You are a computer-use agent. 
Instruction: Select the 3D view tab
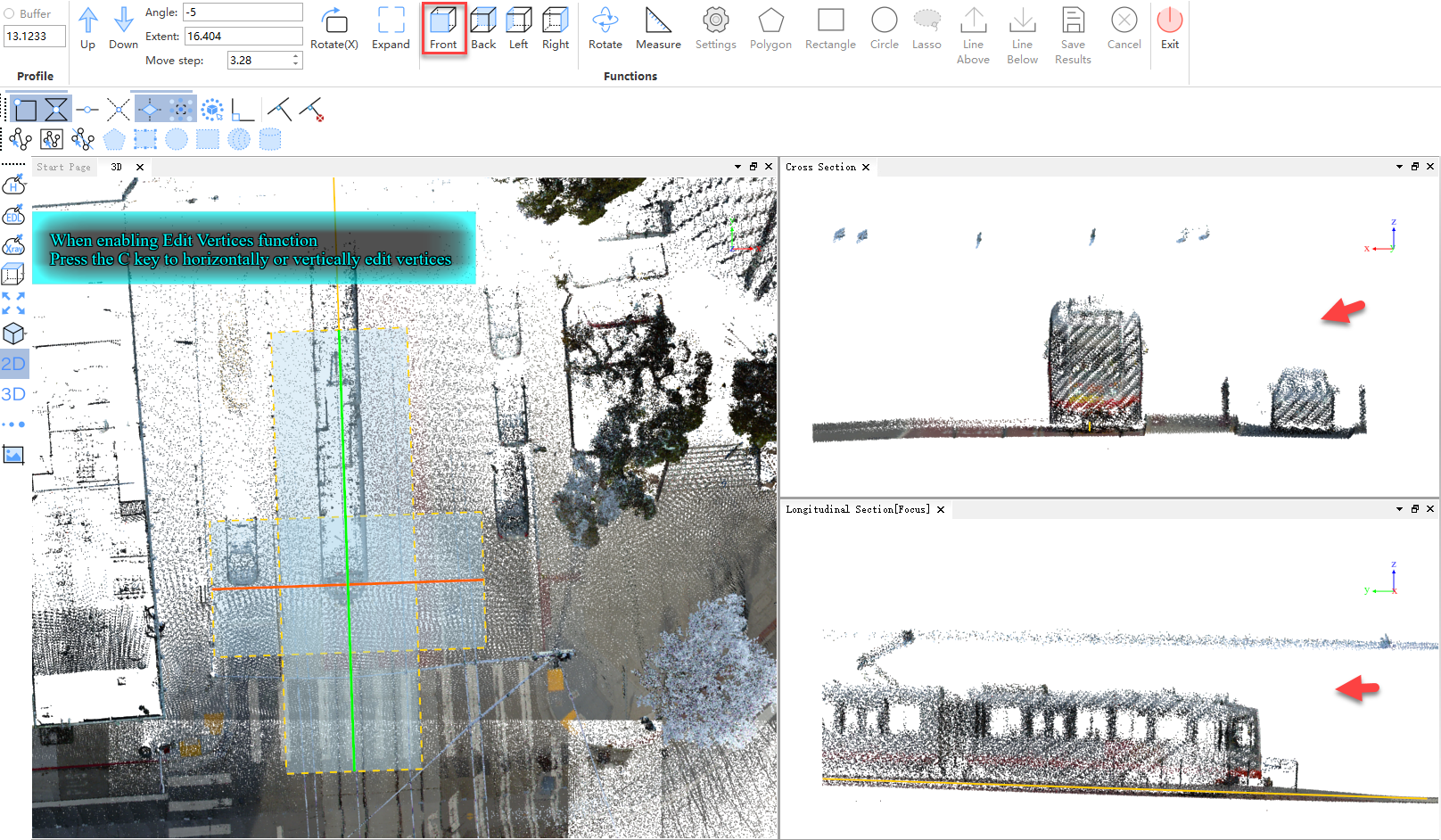[117, 167]
